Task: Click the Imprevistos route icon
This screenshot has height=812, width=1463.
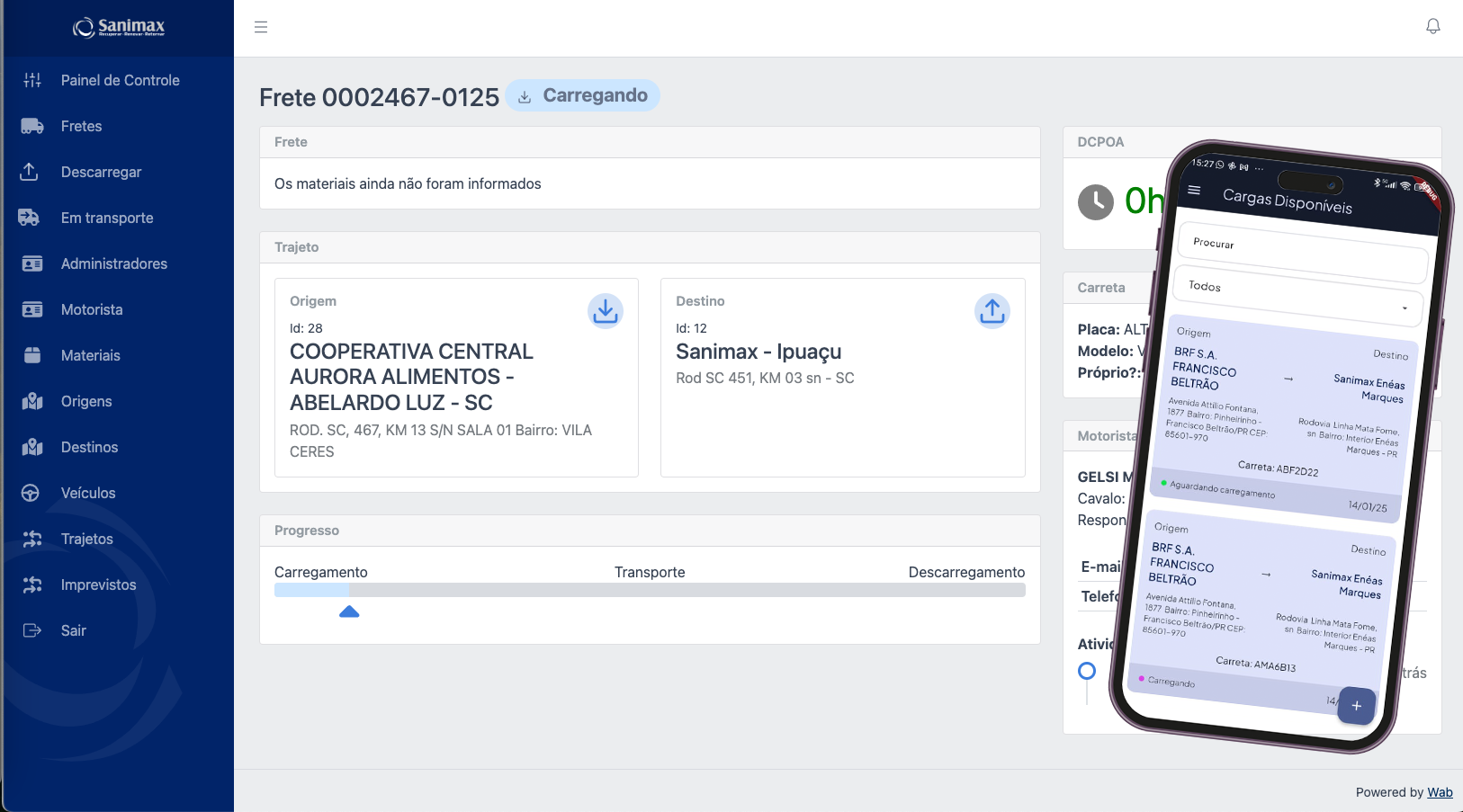Action: (x=32, y=584)
